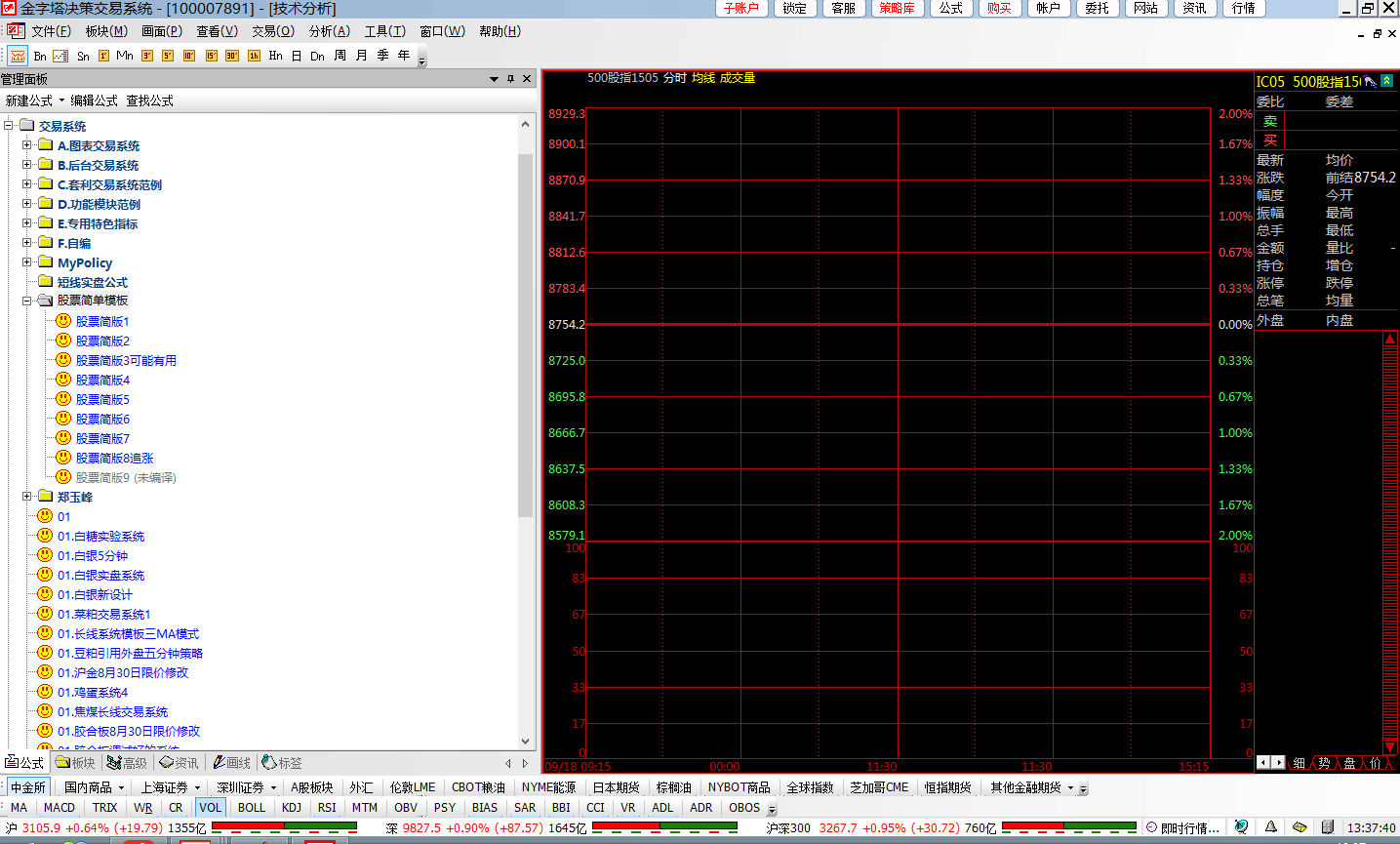Viewport: 1400px width, 844px height.
Task: Select the intraday time-share chart icon
Action: (x=18, y=56)
